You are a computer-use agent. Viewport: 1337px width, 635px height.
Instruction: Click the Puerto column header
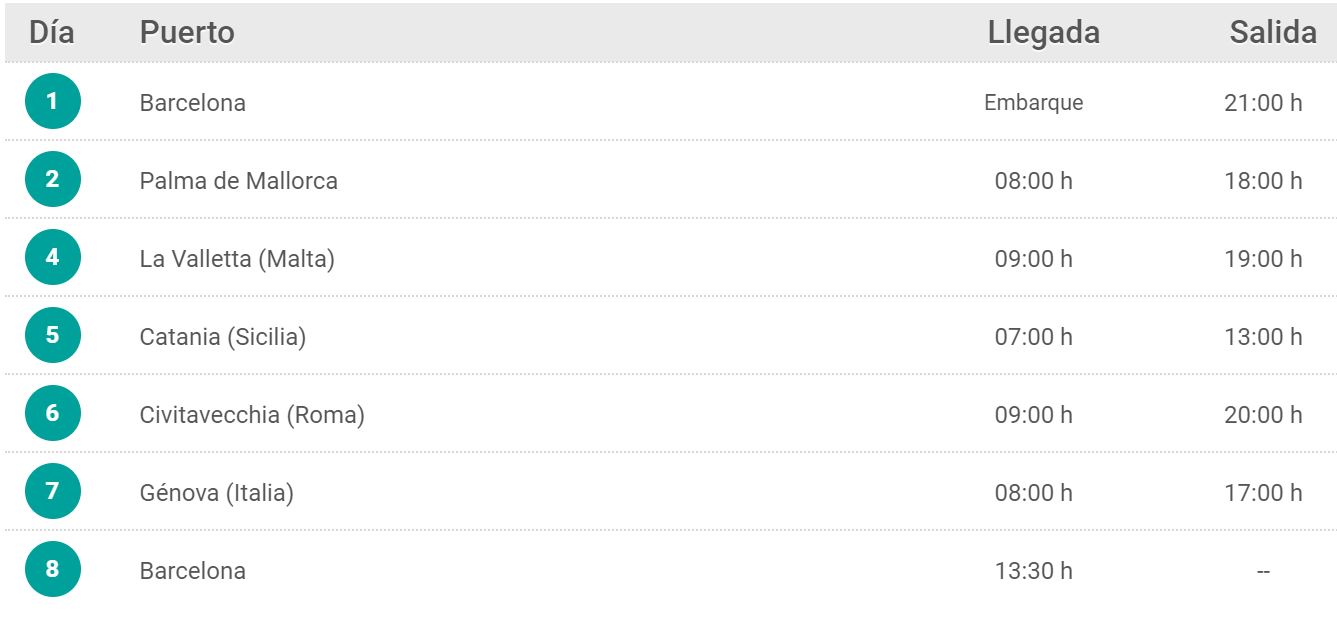[187, 32]
